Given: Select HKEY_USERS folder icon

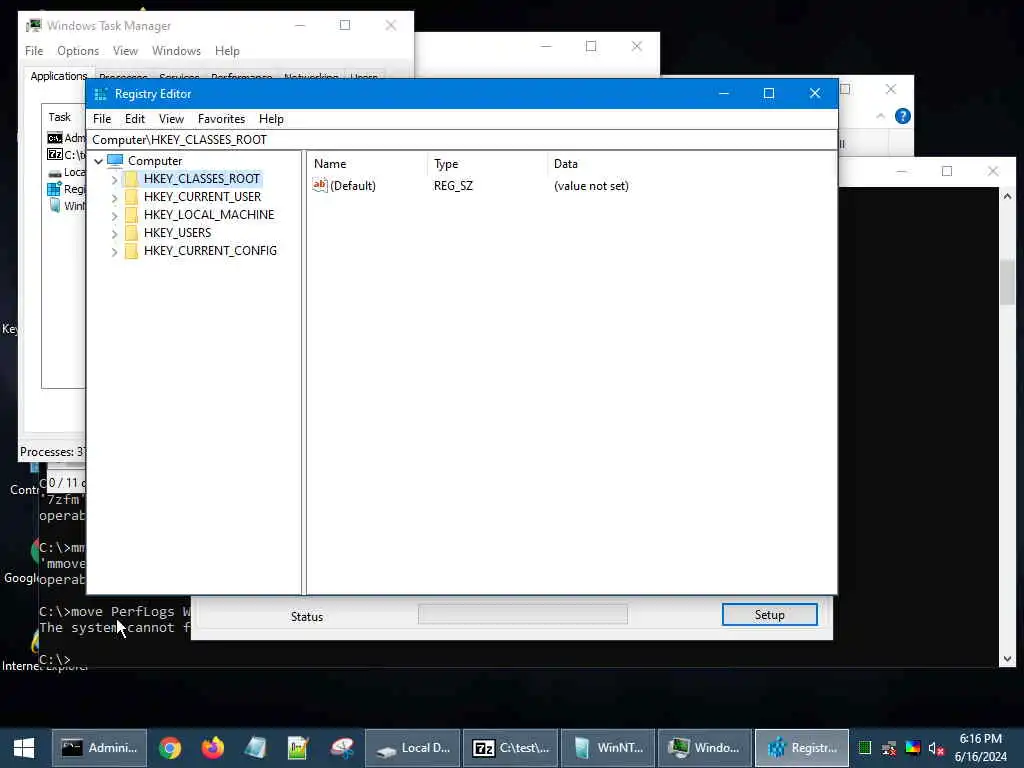Looking at the screenshot, I should tap(131, 232).
